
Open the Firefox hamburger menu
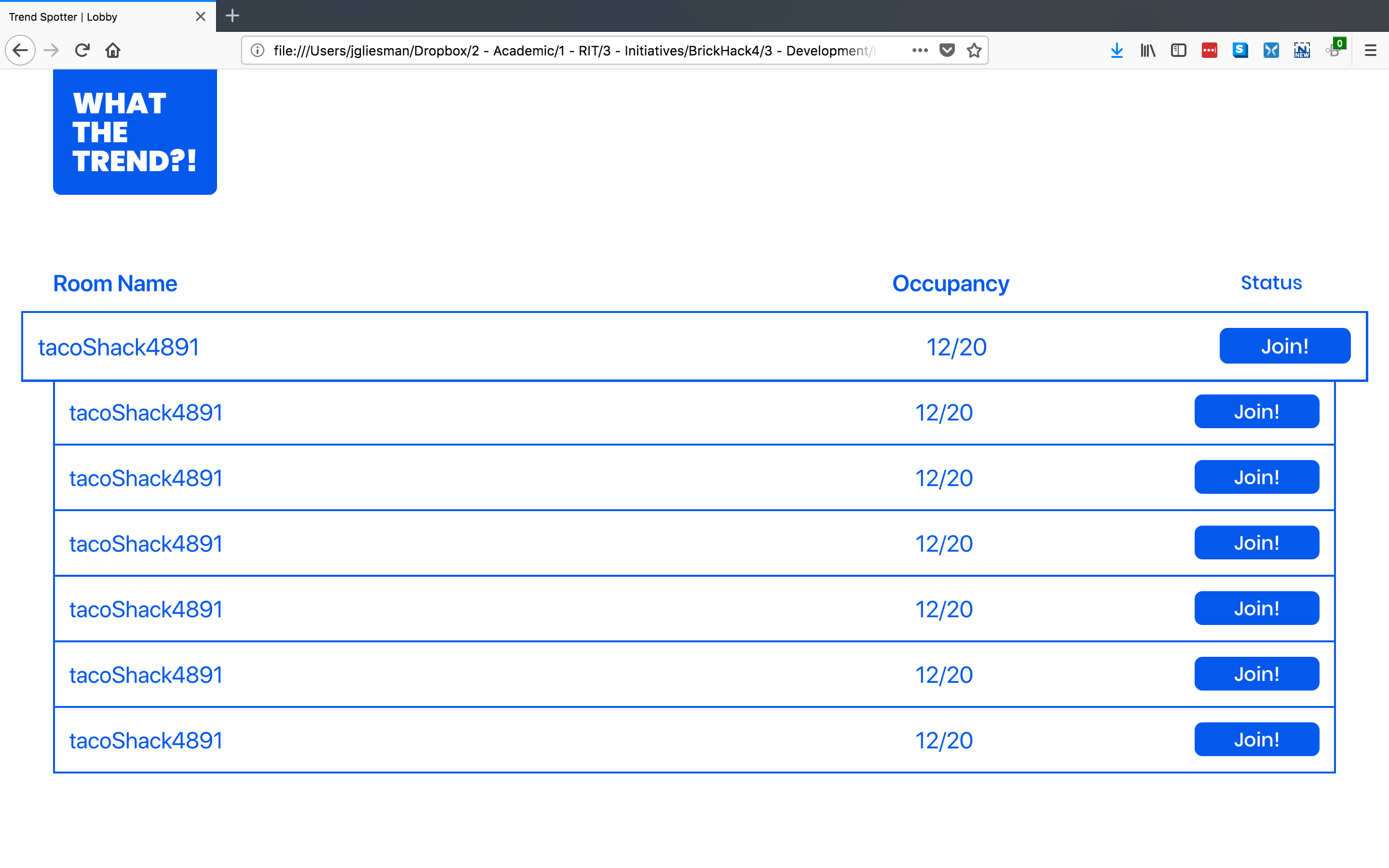(1371, 51)
